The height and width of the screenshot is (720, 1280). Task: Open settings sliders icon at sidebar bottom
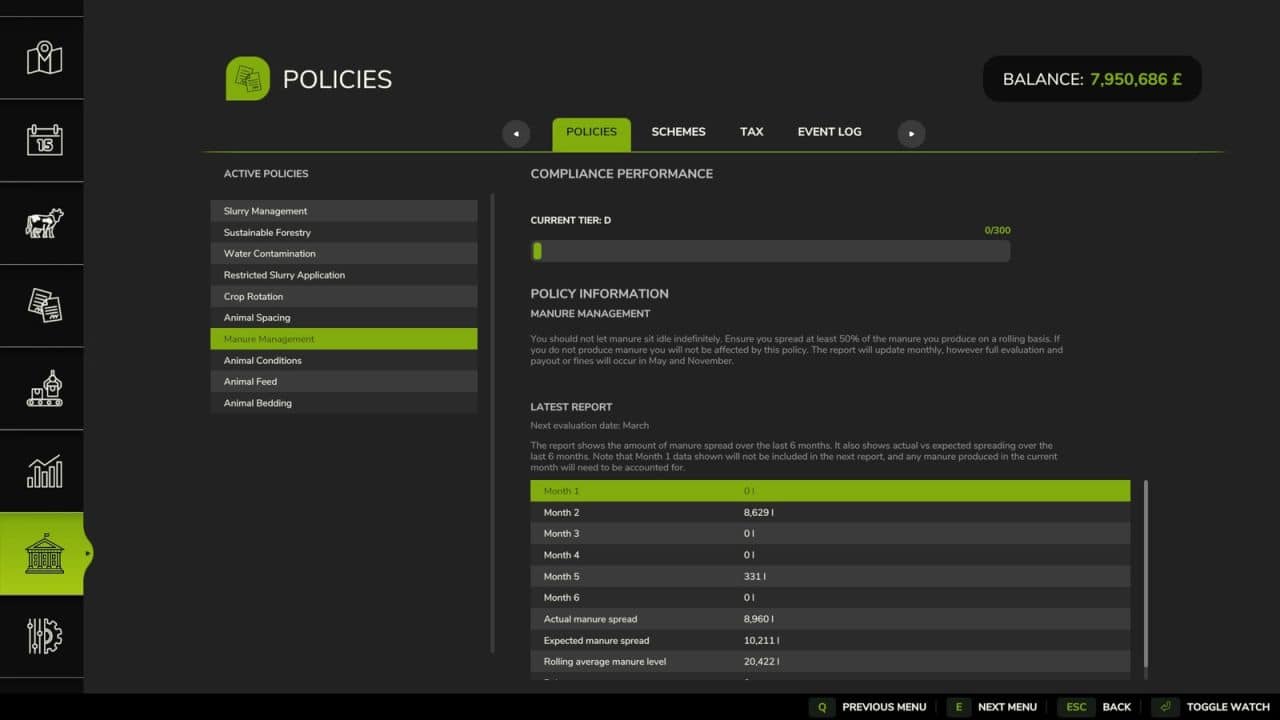click(x=42, y=634)
